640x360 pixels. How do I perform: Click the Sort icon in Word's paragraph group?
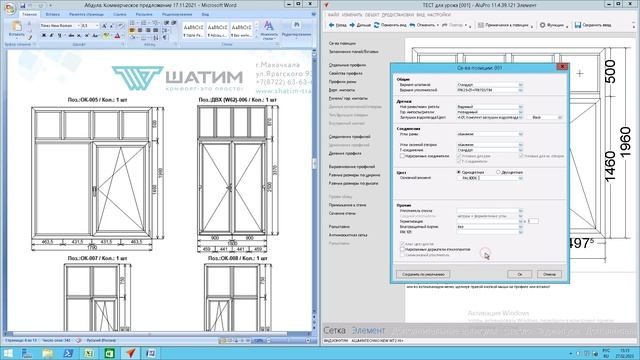point(157,38)
